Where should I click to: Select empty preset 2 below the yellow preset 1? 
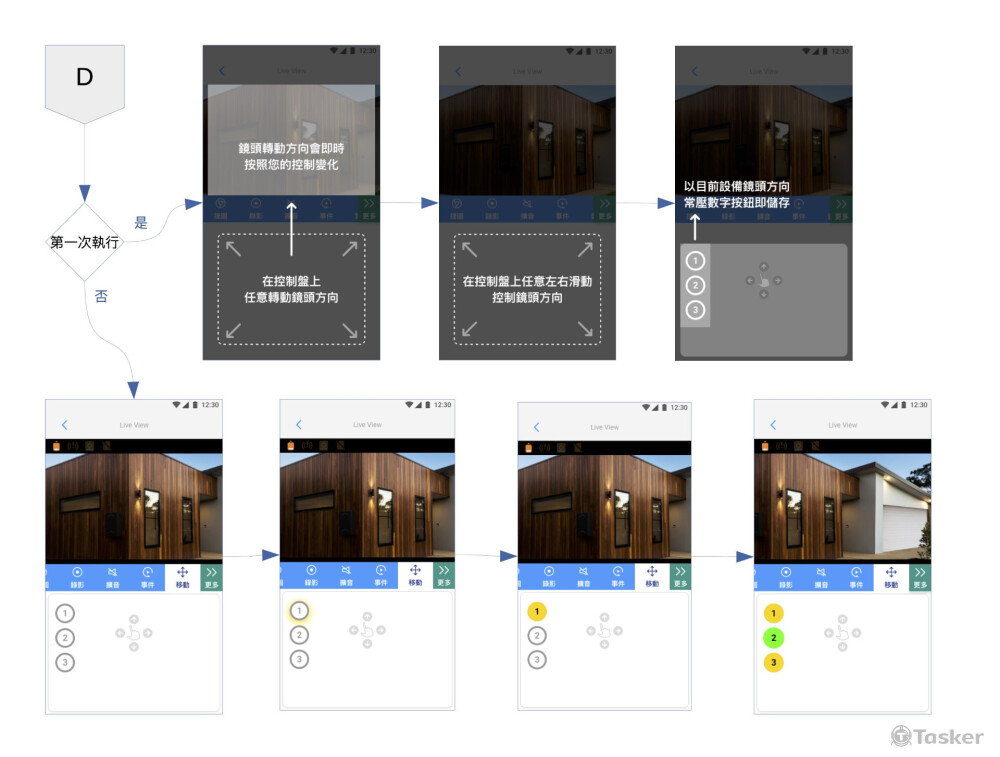click(x=537, y=636)
